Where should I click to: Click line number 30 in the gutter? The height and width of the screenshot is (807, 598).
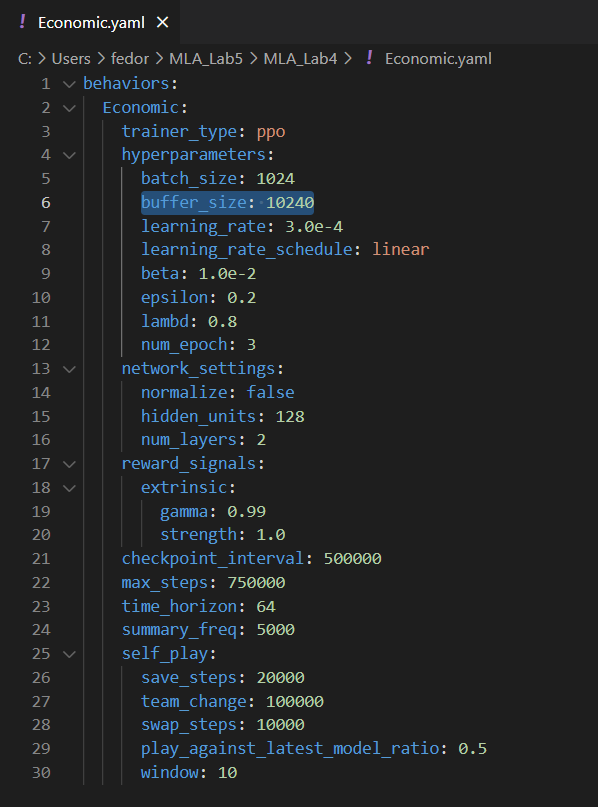pyautogui.click(x=41, y=773)
